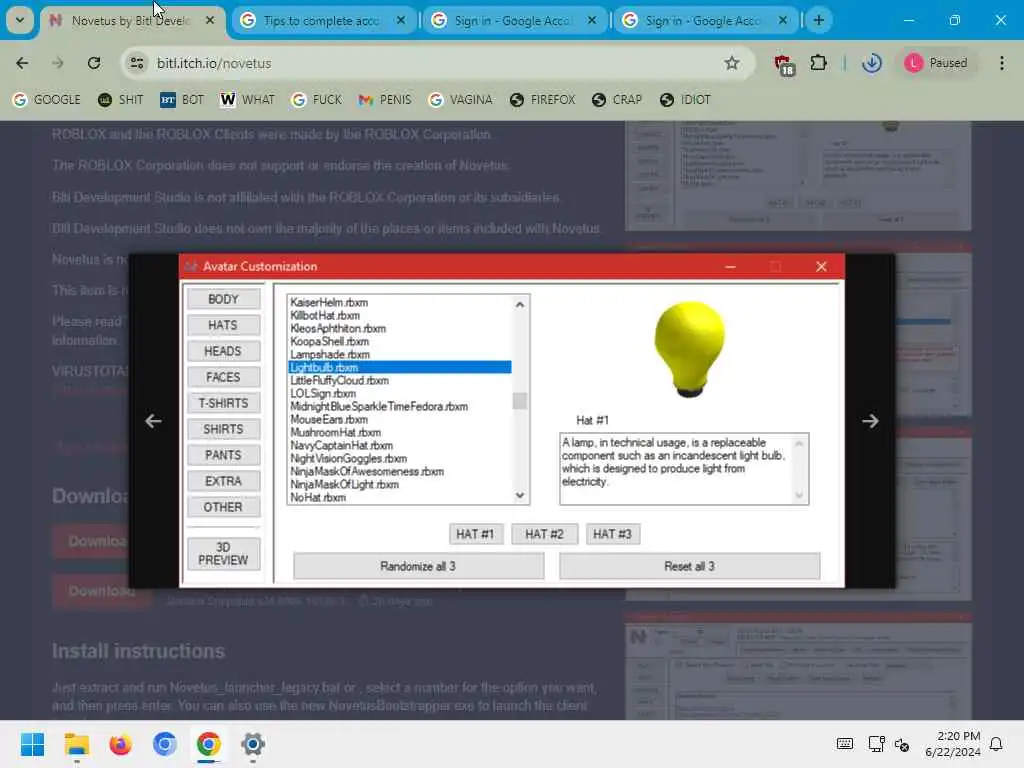1024x768 pixels.
Task: Open the IDIOT bookmark
Action: pyautogui.click(x=685, y=100)
